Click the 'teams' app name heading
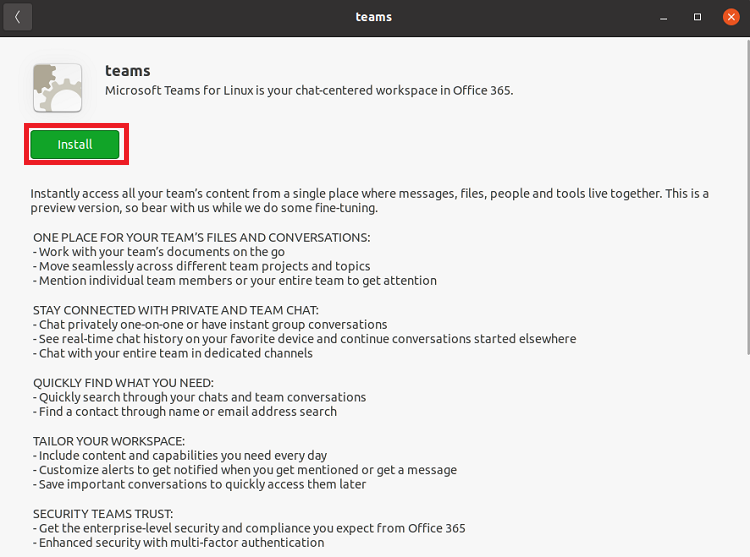750x557 pixels. (x=128, y=71)
